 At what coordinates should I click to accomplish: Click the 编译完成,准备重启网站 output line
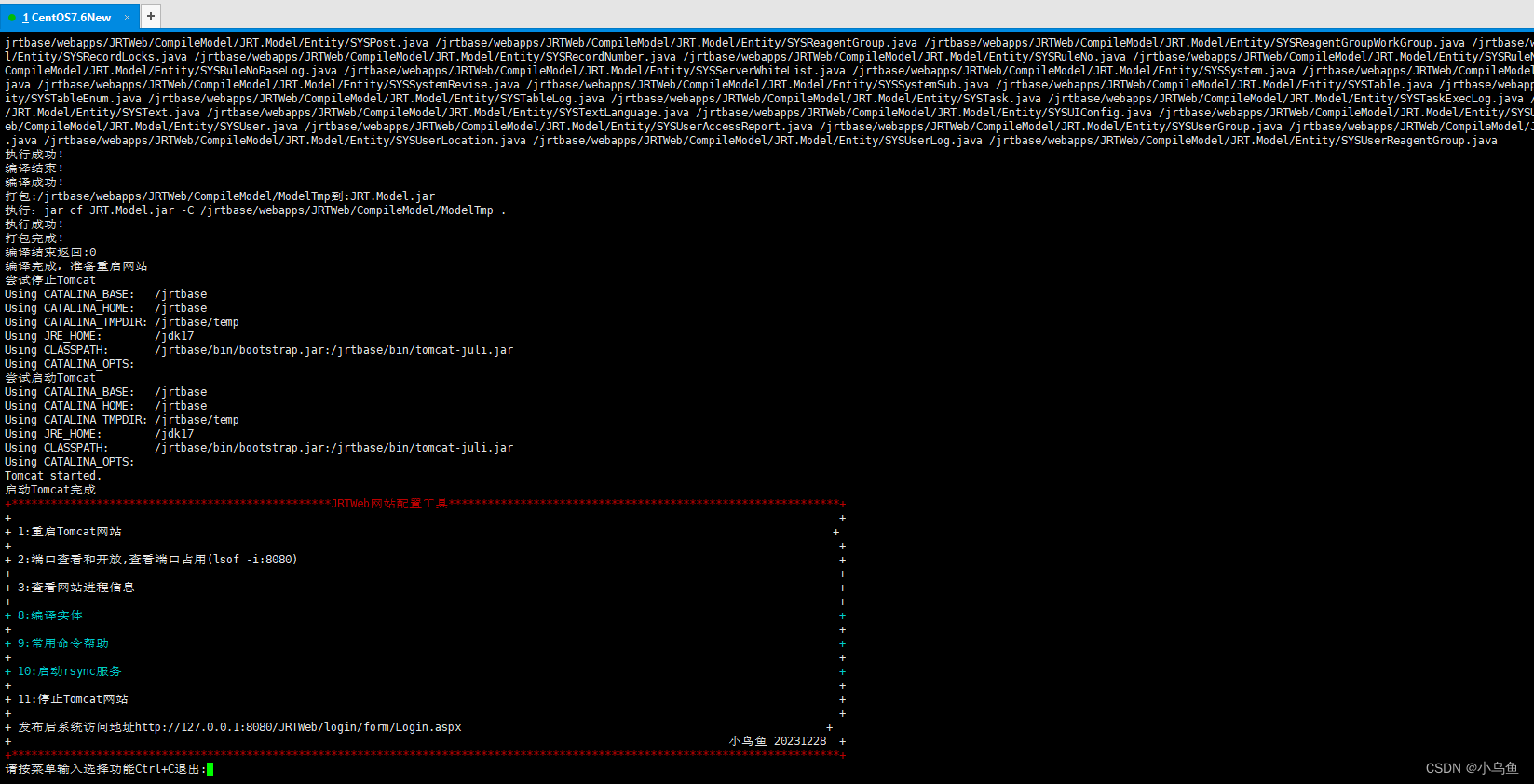[x=76, y=266]
